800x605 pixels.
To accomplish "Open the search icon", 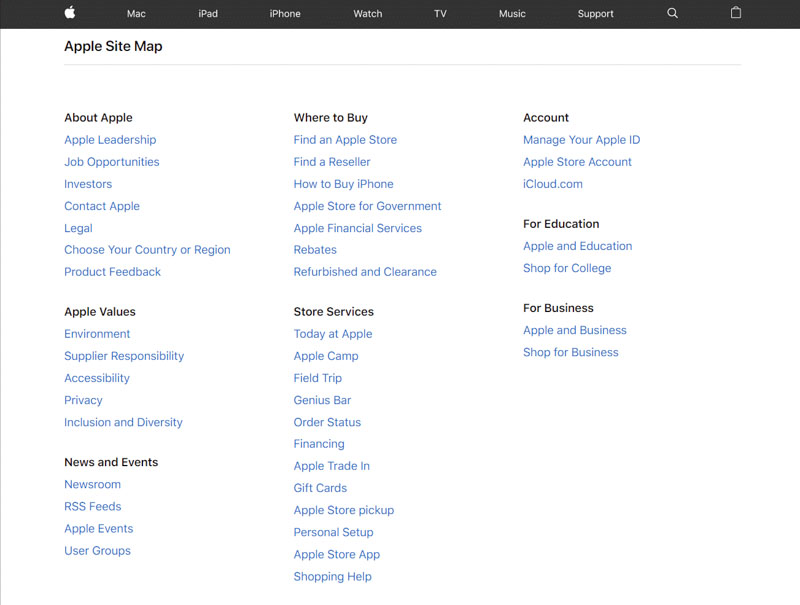I will [672, 13].
